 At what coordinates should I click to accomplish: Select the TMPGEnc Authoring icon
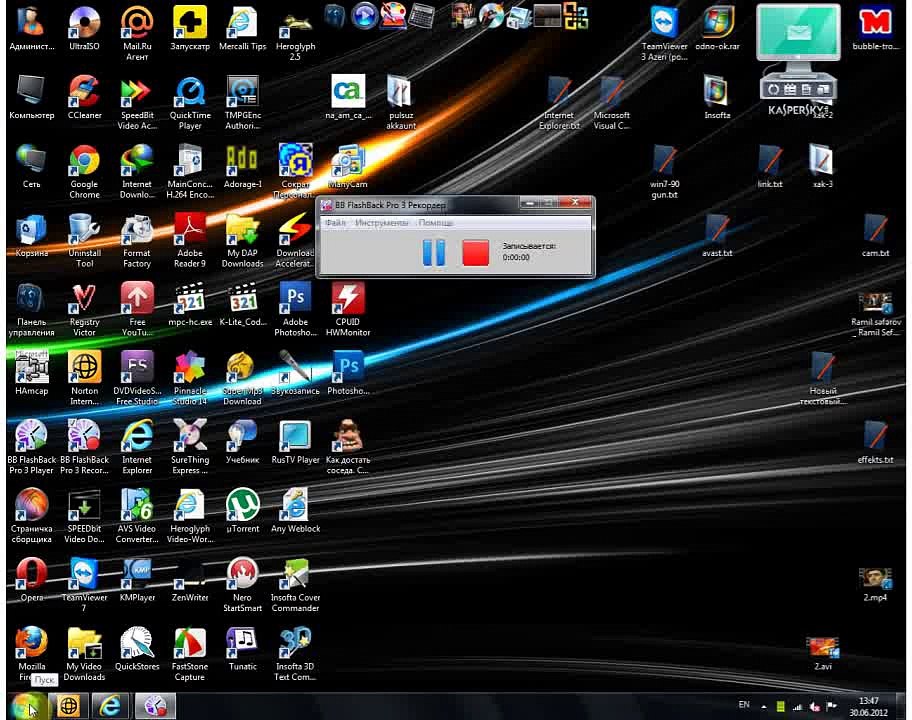point(243,102)
